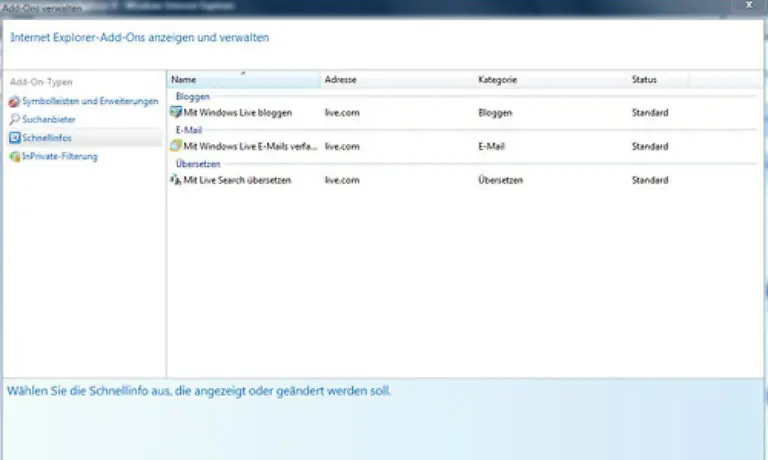Viewport: 768px width, 460px height.
Task: Click the Windows Live E-Mails icon
Action: (175, 146)
